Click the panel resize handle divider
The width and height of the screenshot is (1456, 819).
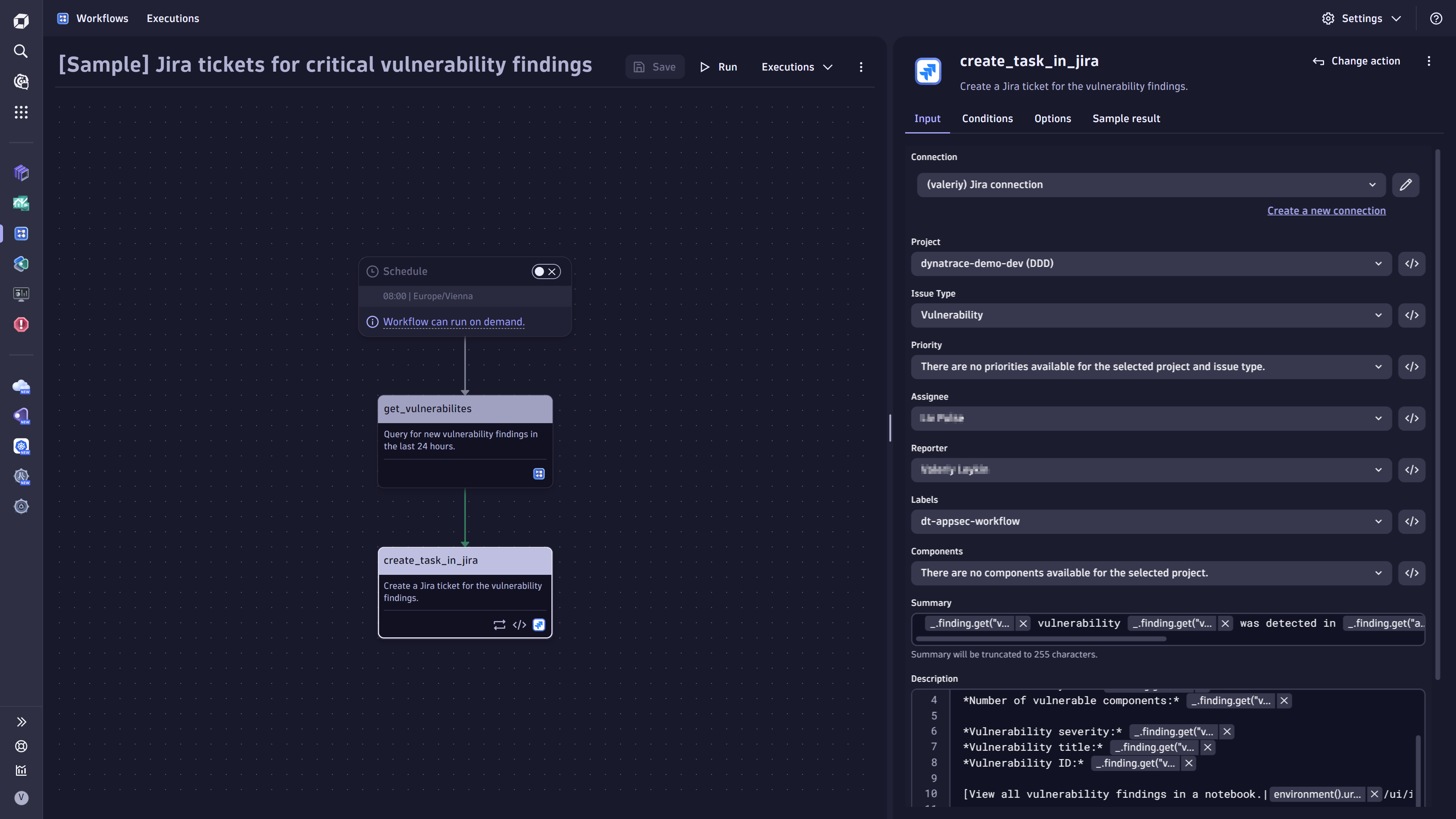click(x=890, y=428)
